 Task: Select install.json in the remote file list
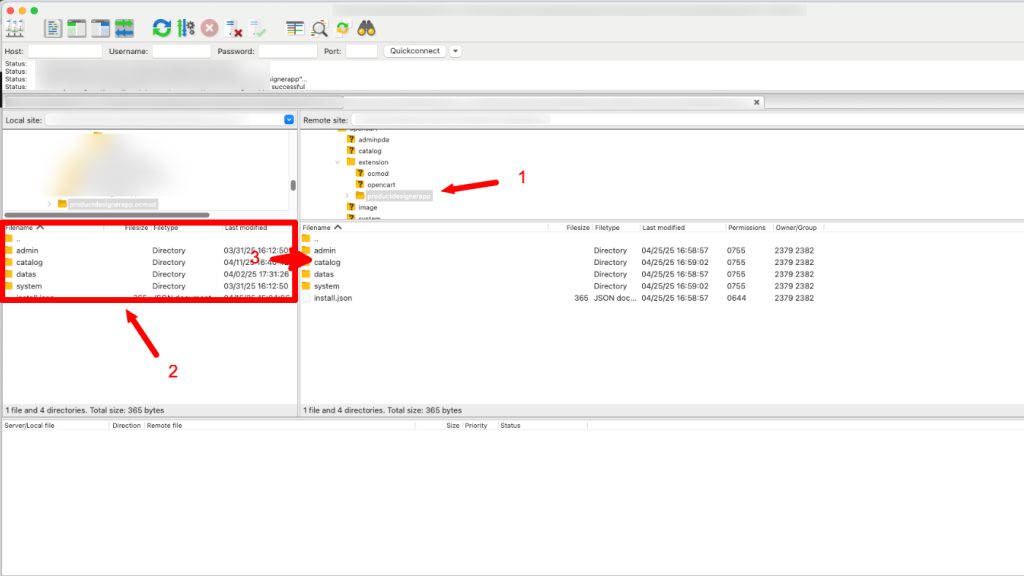pos(332,298)
